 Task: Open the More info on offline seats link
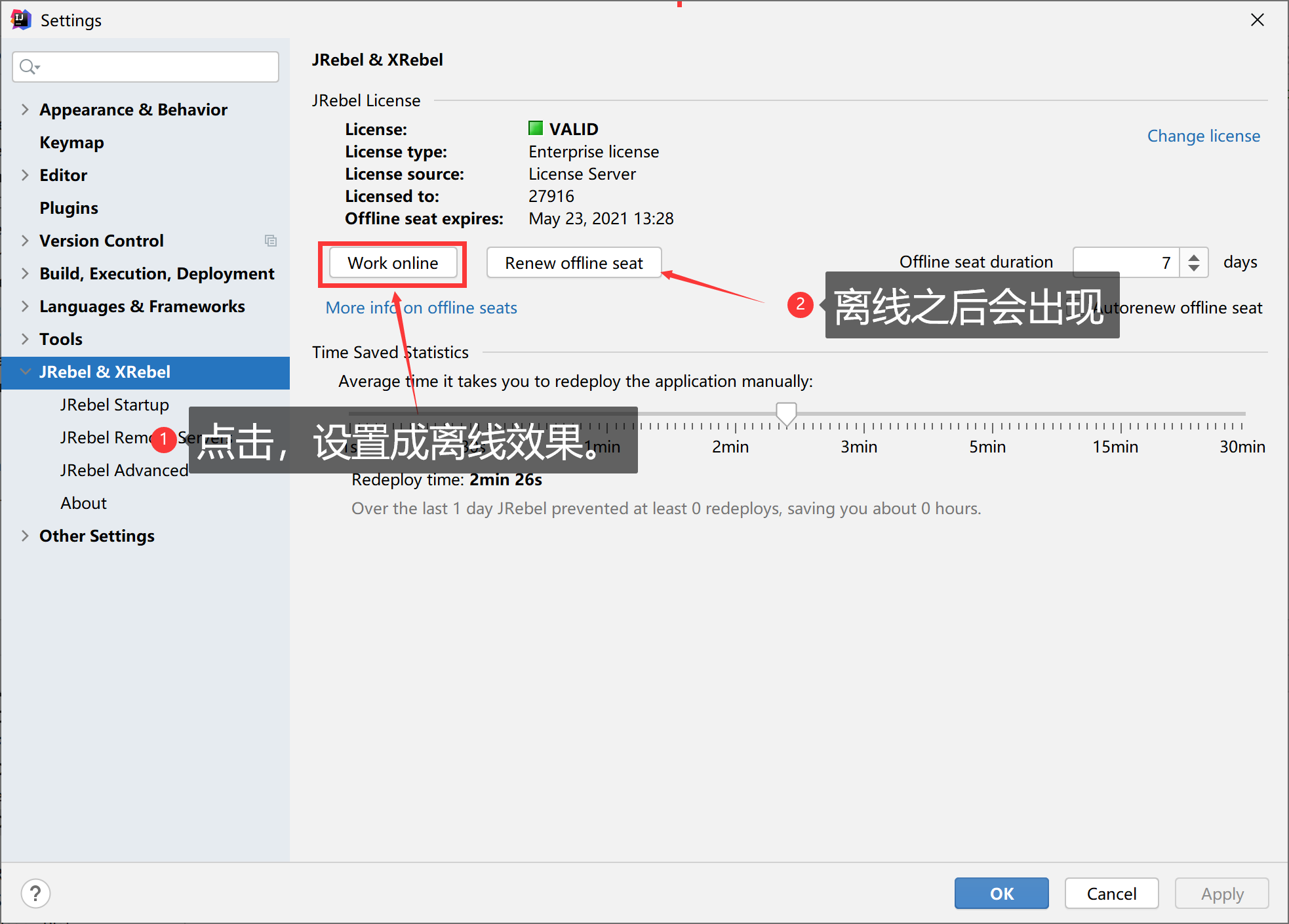click(459, 308)
